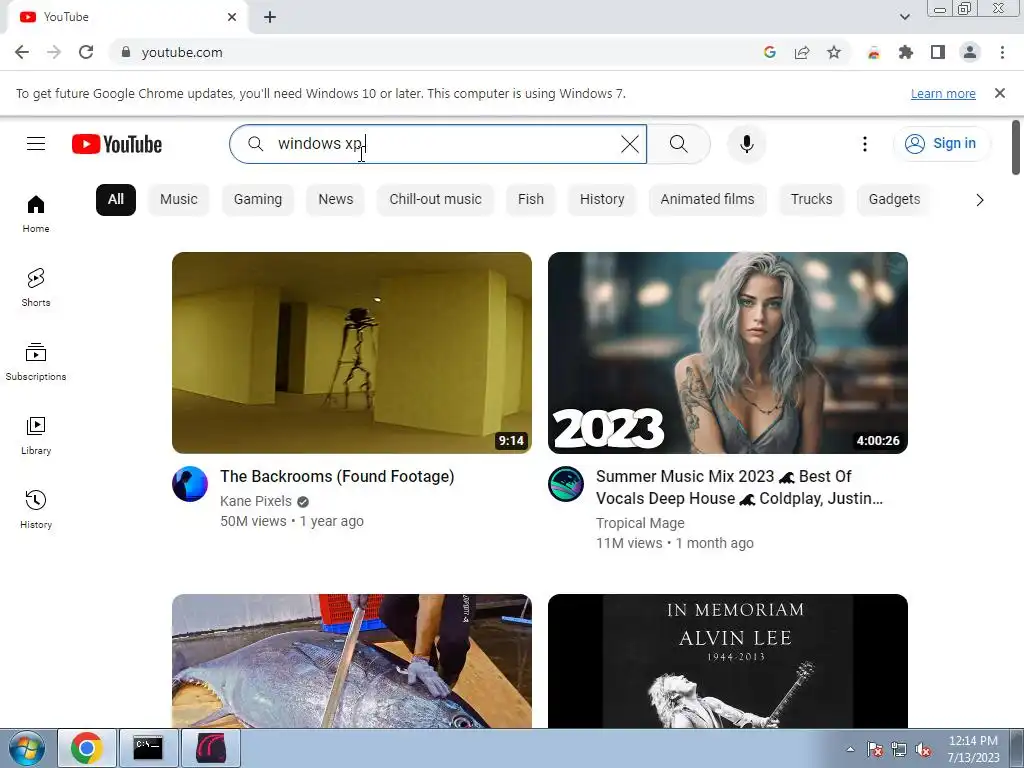
Task: Play The Backrooms video thumbnail
Action: coord(352,353)
